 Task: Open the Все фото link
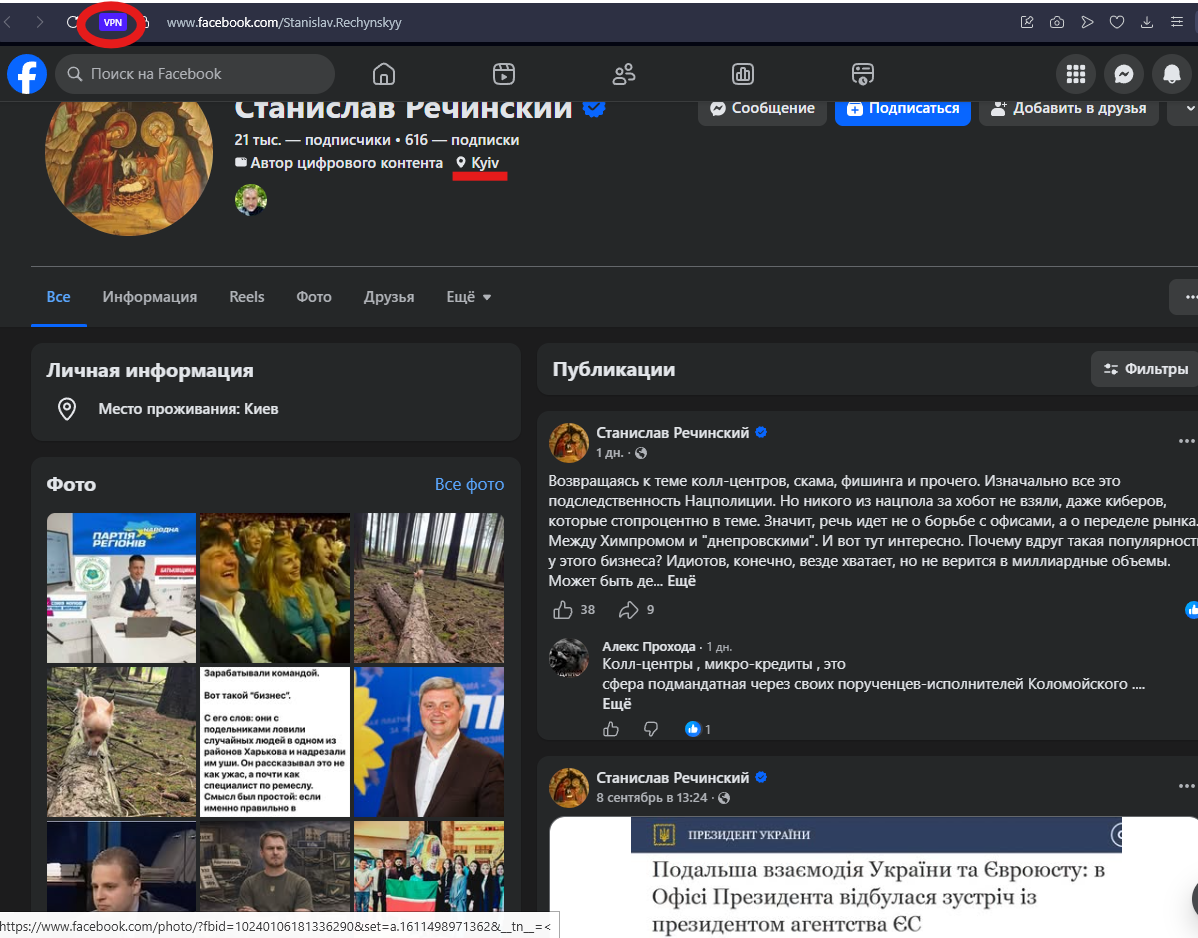click(x=469, y=484)
